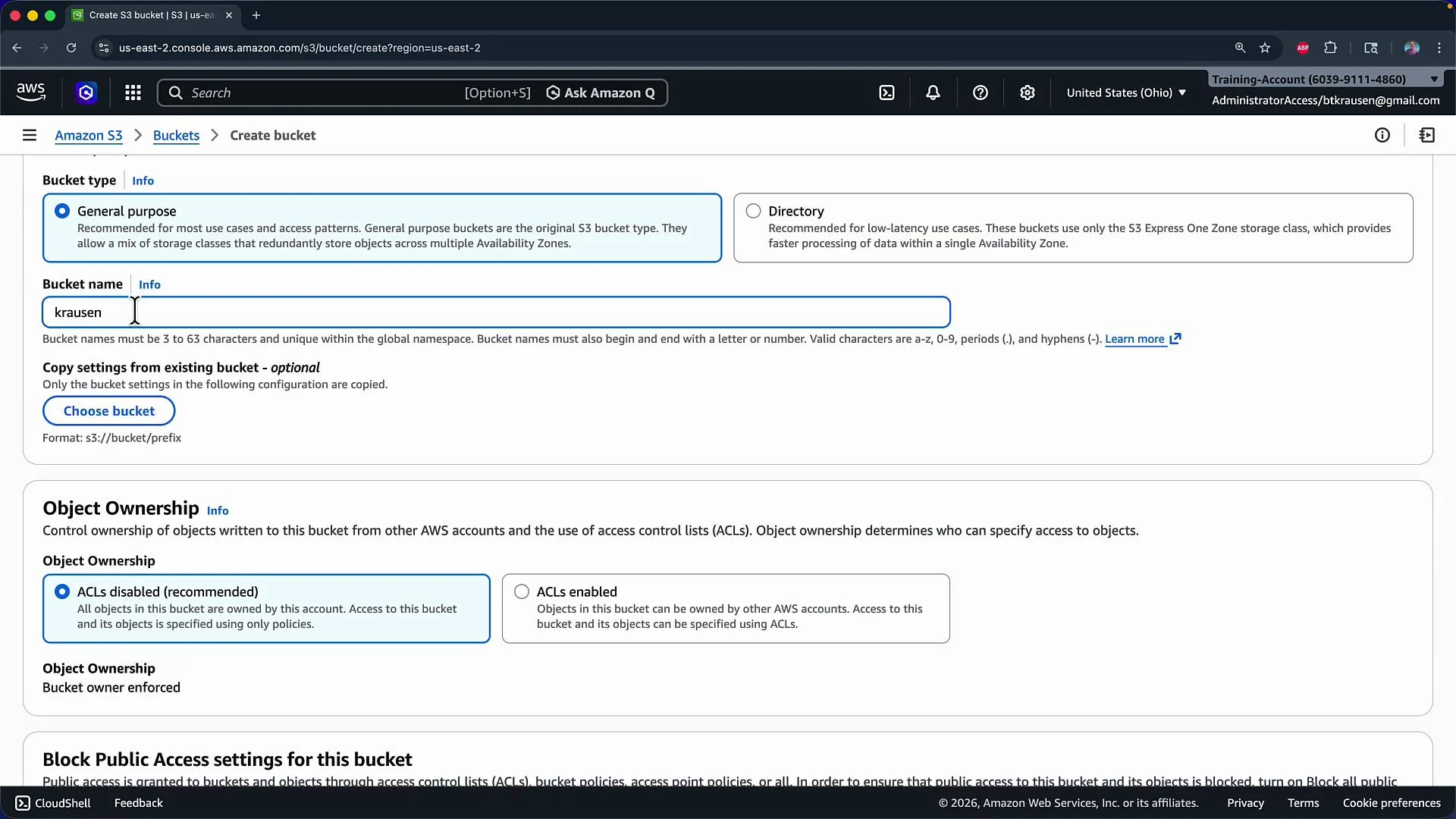Image resolution: width=1456 pixels, height=819 pixels.
Task: Click Feedback in the footer
Action: click(x=138, y=803)
